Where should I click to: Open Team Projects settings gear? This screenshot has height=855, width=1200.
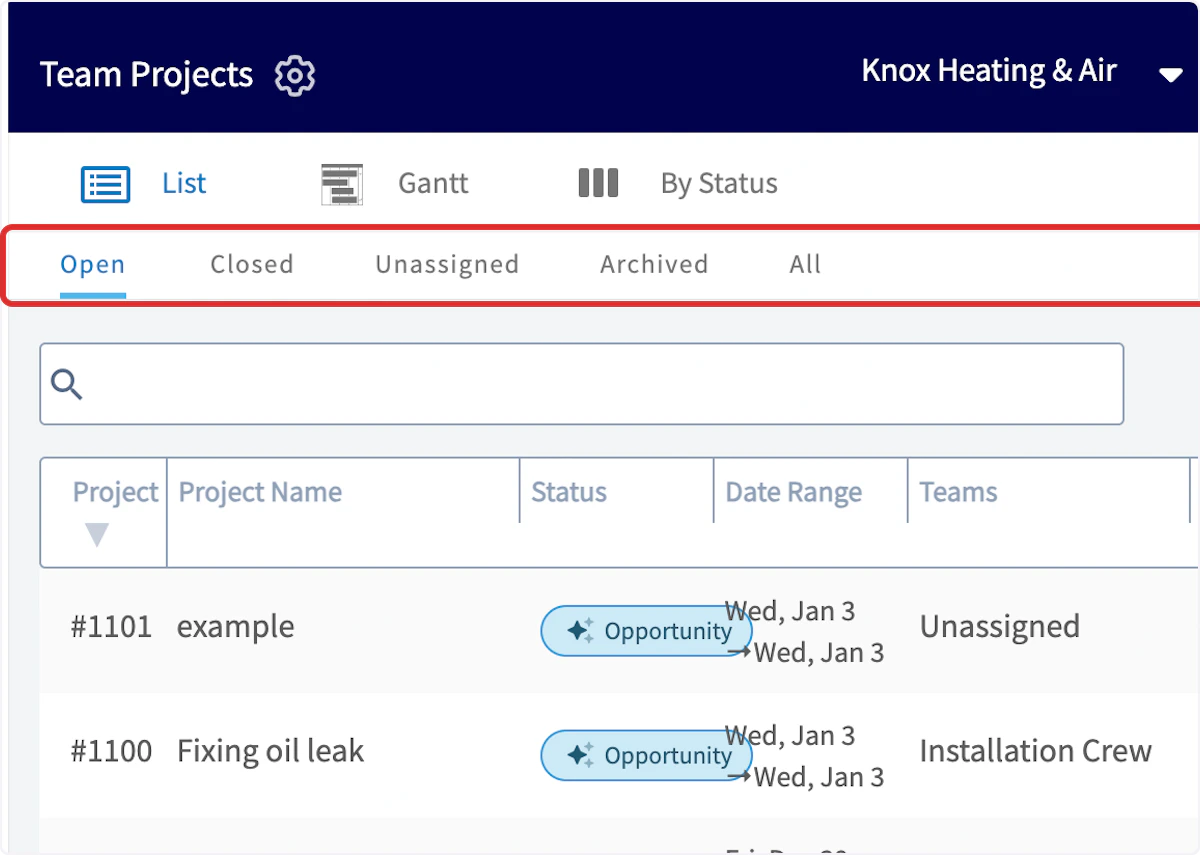click(295, 76)
